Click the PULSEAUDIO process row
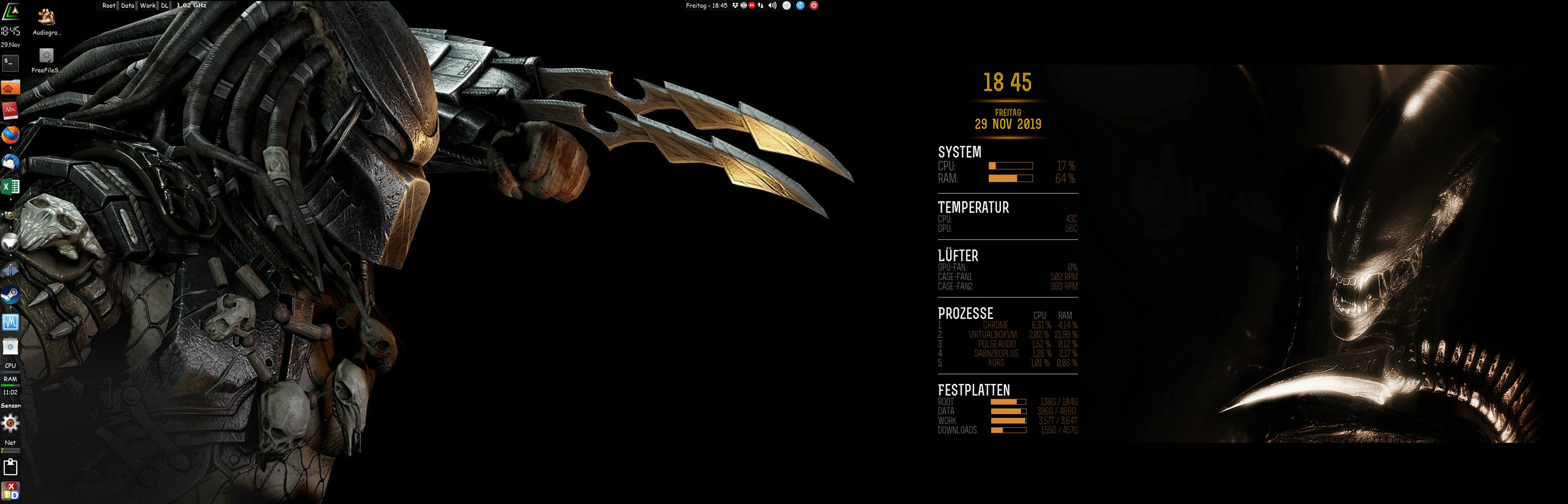 (x=1007, y=344)
